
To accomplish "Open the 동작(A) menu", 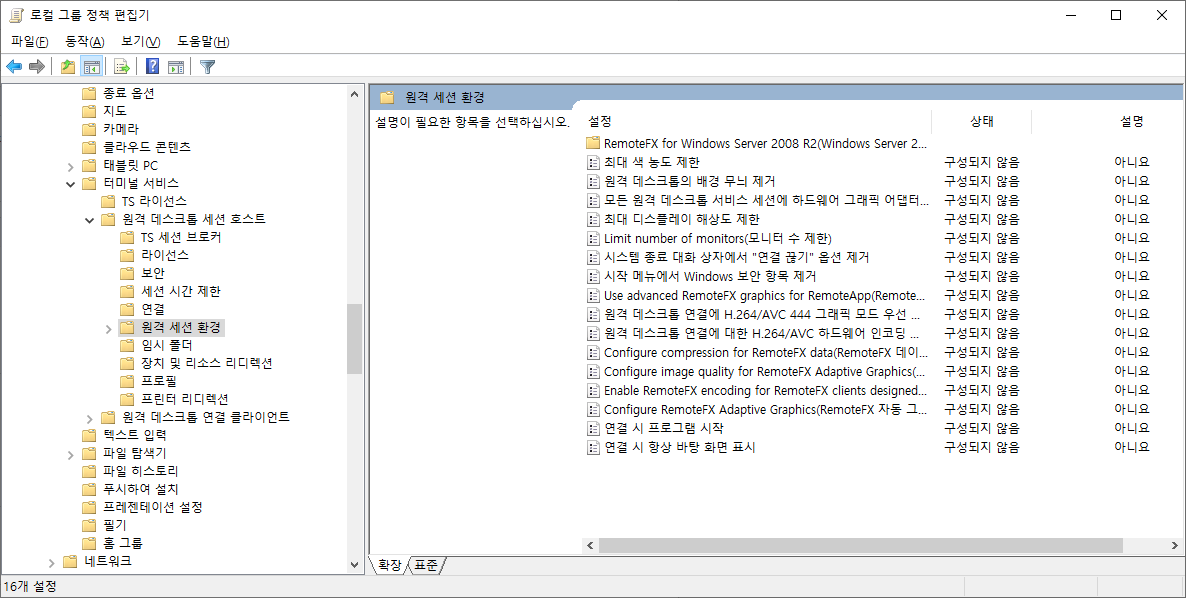I will [x=85, y=42].
